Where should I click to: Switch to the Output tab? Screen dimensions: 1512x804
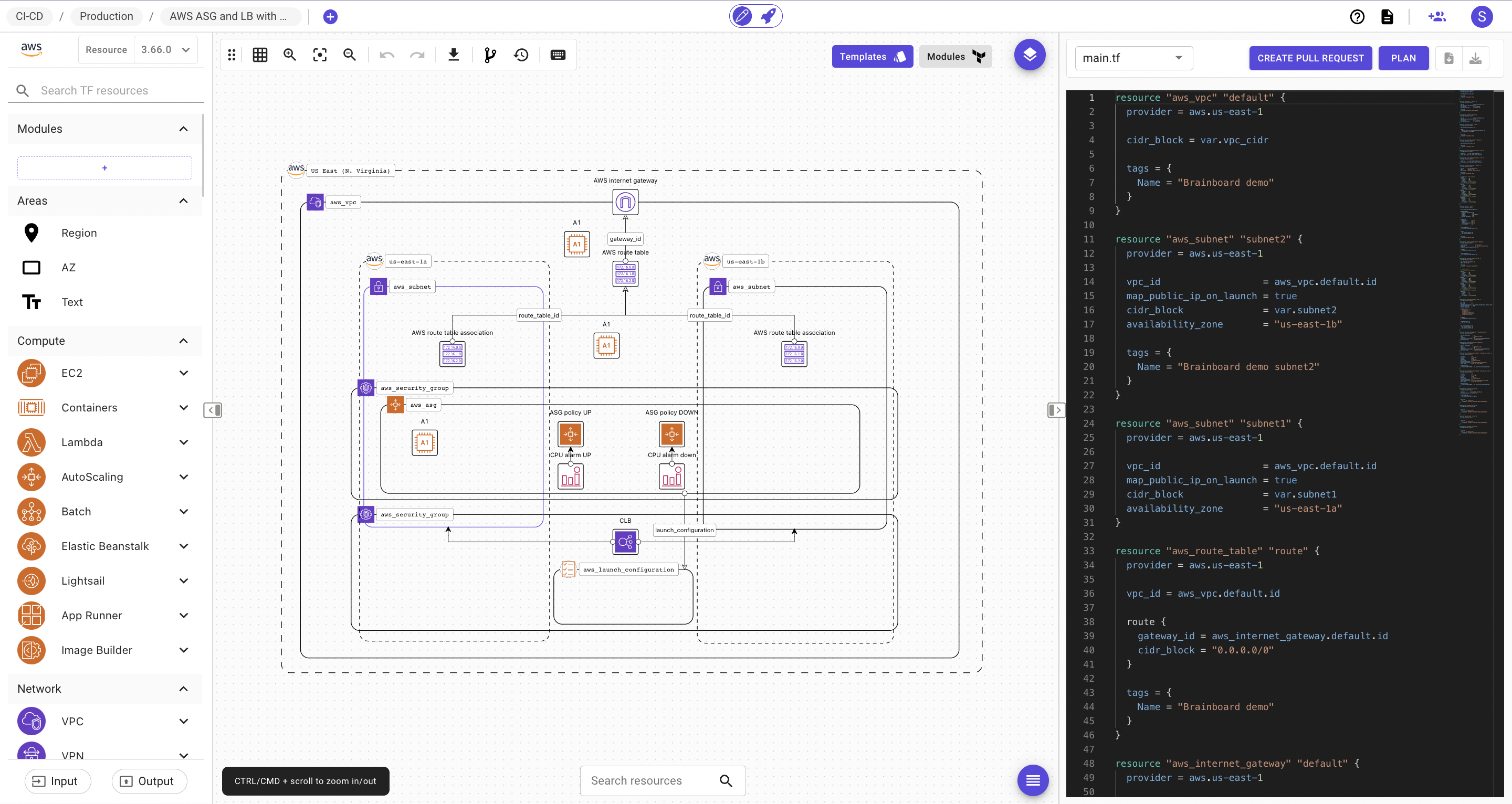coord(149,781)
